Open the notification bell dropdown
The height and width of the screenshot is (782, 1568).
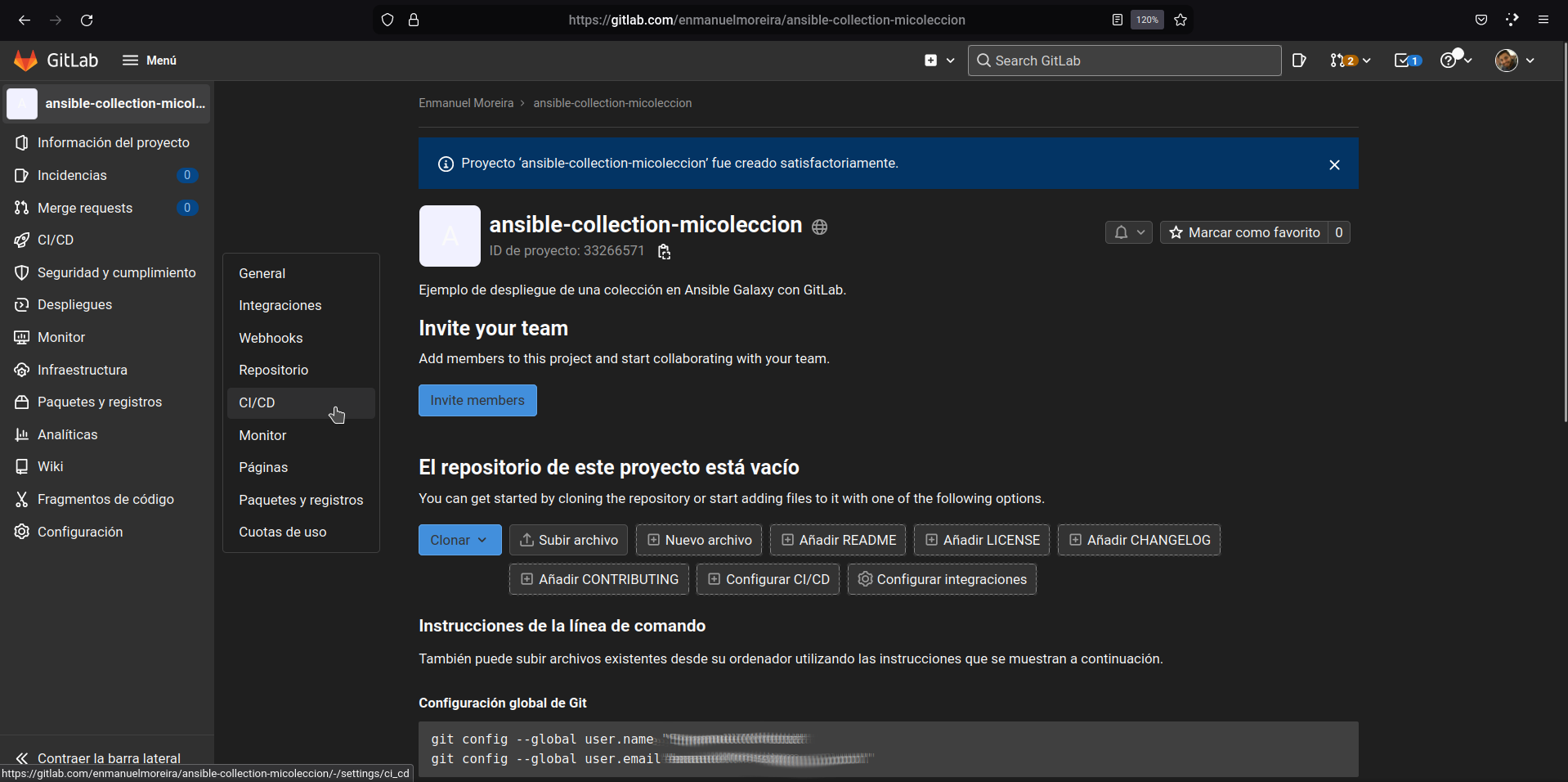coord(1129,232)
